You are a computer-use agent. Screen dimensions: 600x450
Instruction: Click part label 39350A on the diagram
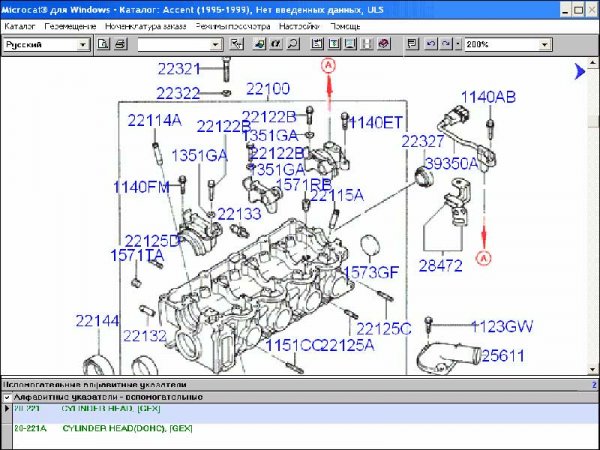click(451, 163)
